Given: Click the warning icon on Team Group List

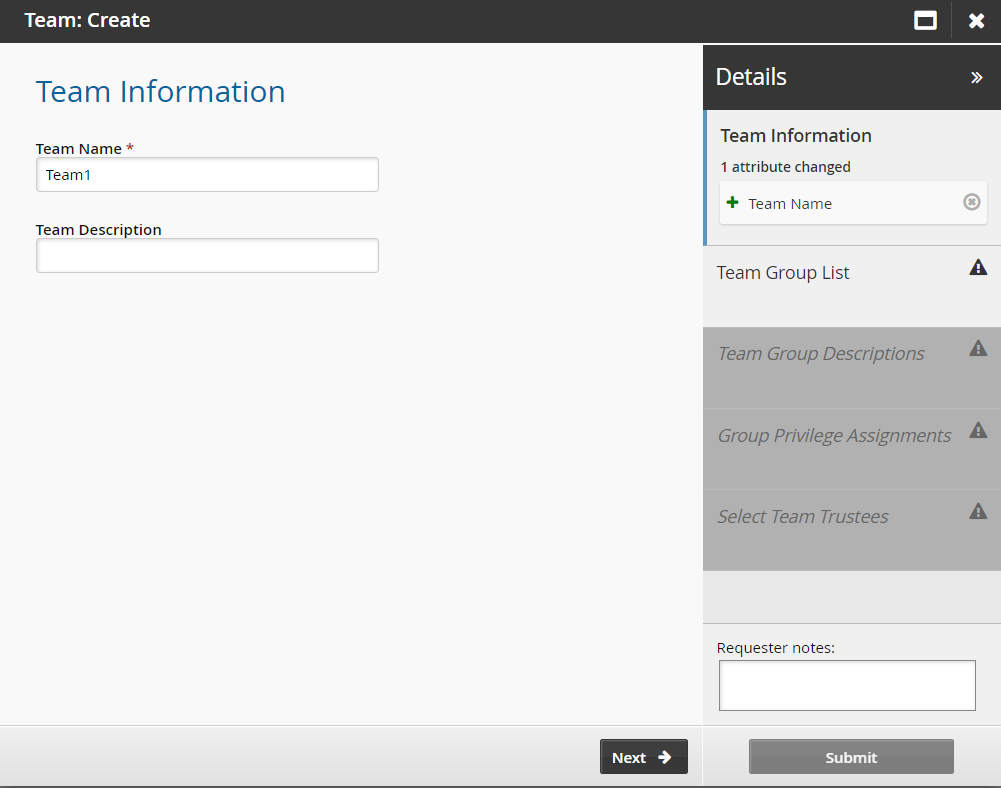Looking at the screenshot, I should point(978,267).
